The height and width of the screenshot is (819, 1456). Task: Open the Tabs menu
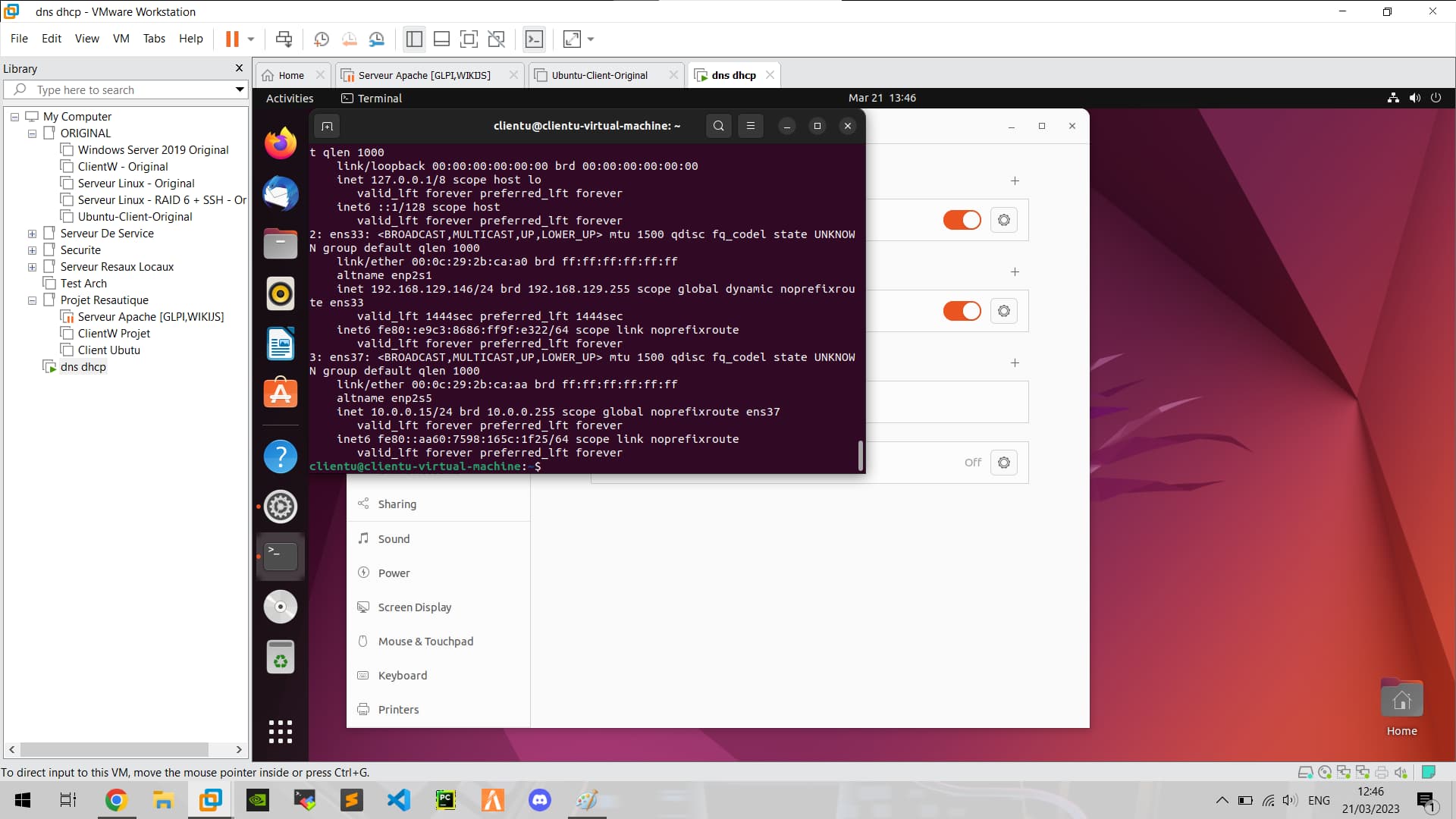154,39
